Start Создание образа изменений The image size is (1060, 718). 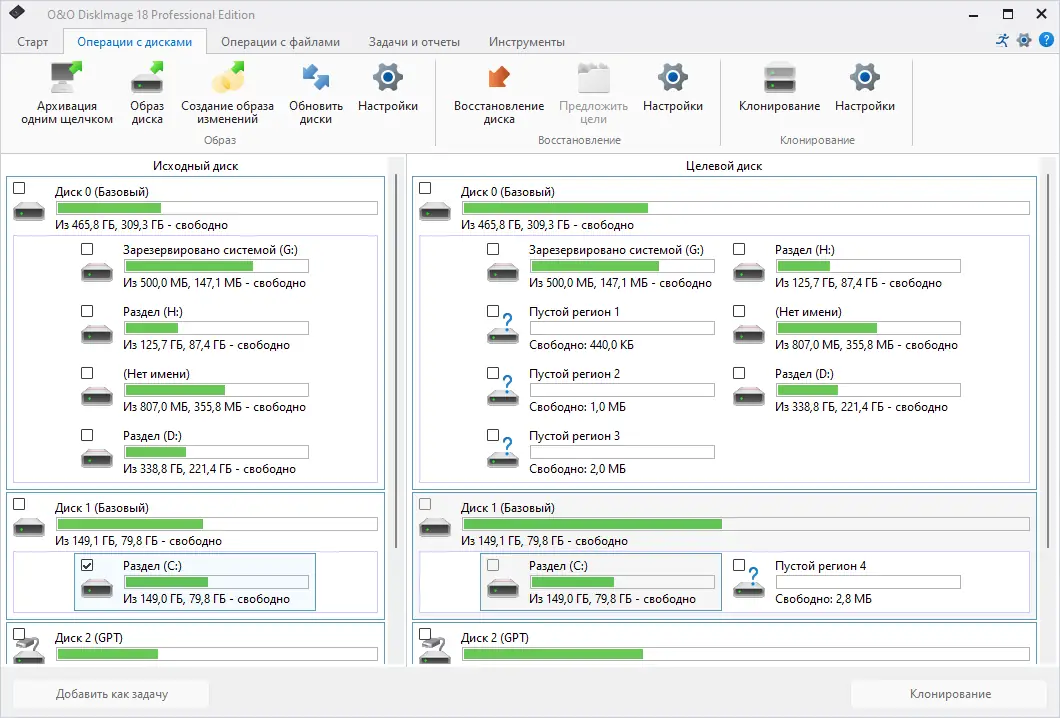[227, 78]
